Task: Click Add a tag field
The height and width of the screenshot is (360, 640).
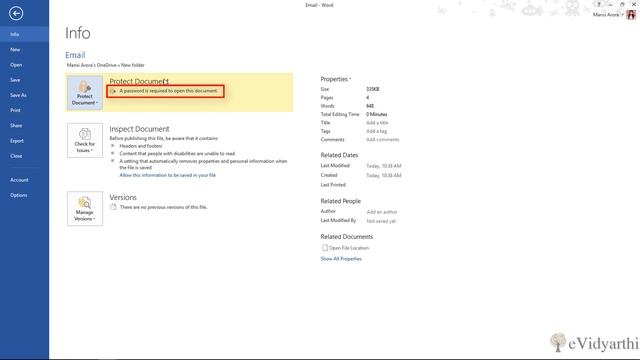Action: coord(376,131)
